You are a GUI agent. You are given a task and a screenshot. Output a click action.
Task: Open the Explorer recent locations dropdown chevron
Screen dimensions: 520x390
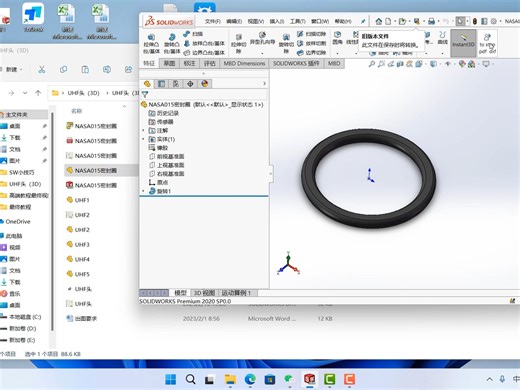coord(25,93)
